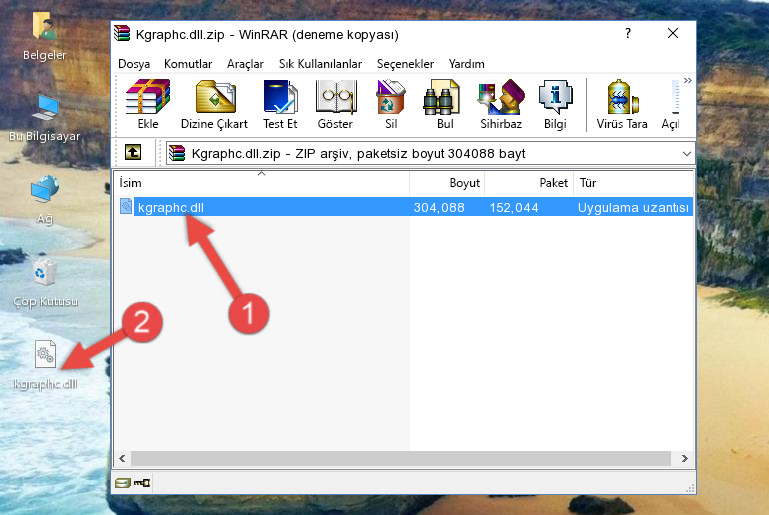The height and width of the screenshot is (515, 769).
Task: Select Bu Bilgisayar desktop icon
Action: pos(44,118)
